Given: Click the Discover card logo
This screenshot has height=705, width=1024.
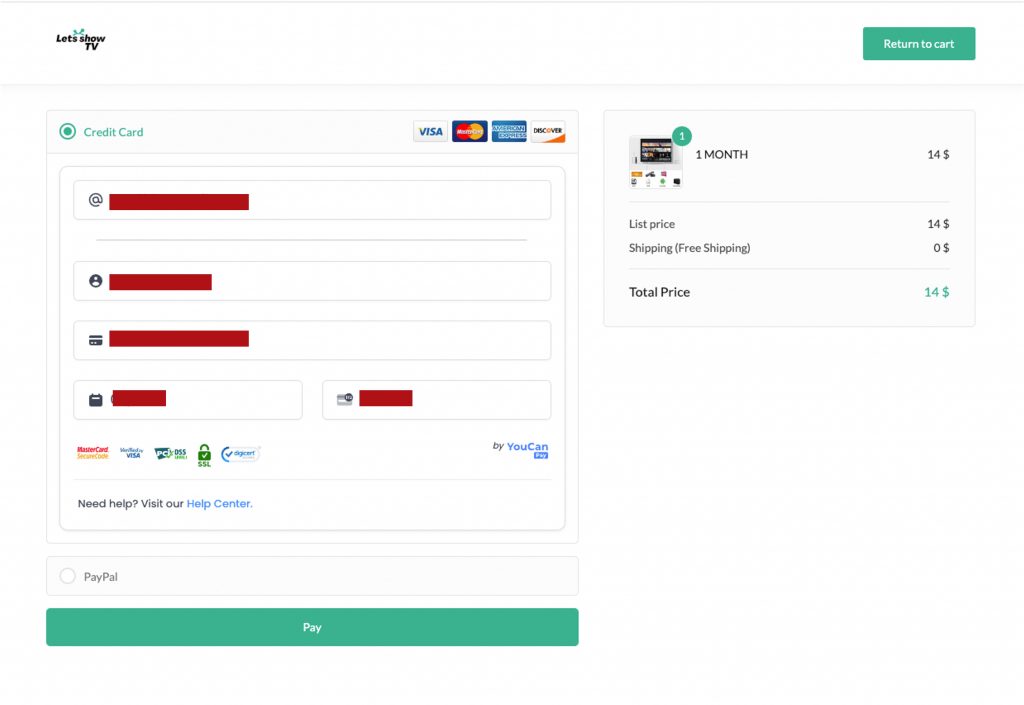Looking at the screenshot, I should tap(548, 132).
